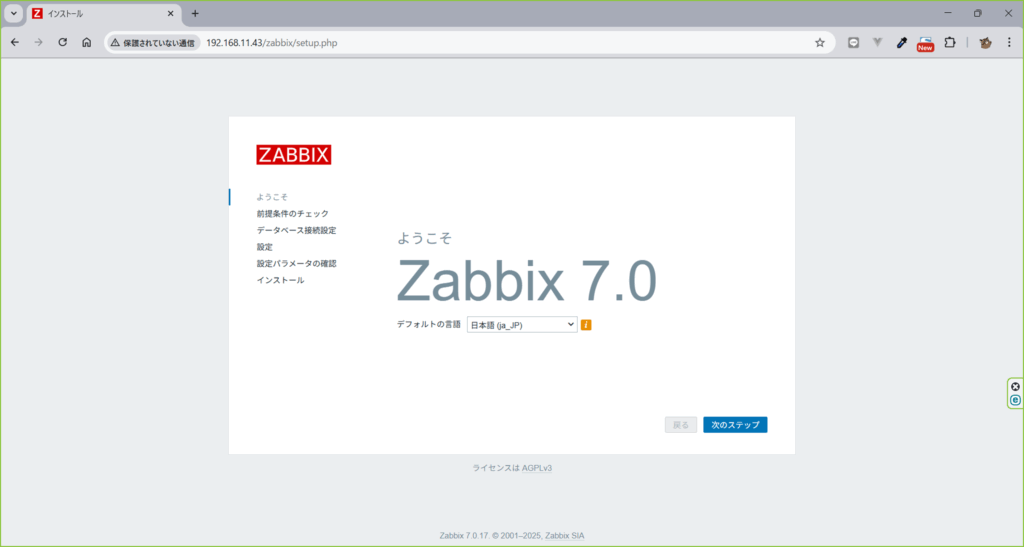Restore the browser window size
The height and width of the screenshot is (547, 1024).
(978, 13)
